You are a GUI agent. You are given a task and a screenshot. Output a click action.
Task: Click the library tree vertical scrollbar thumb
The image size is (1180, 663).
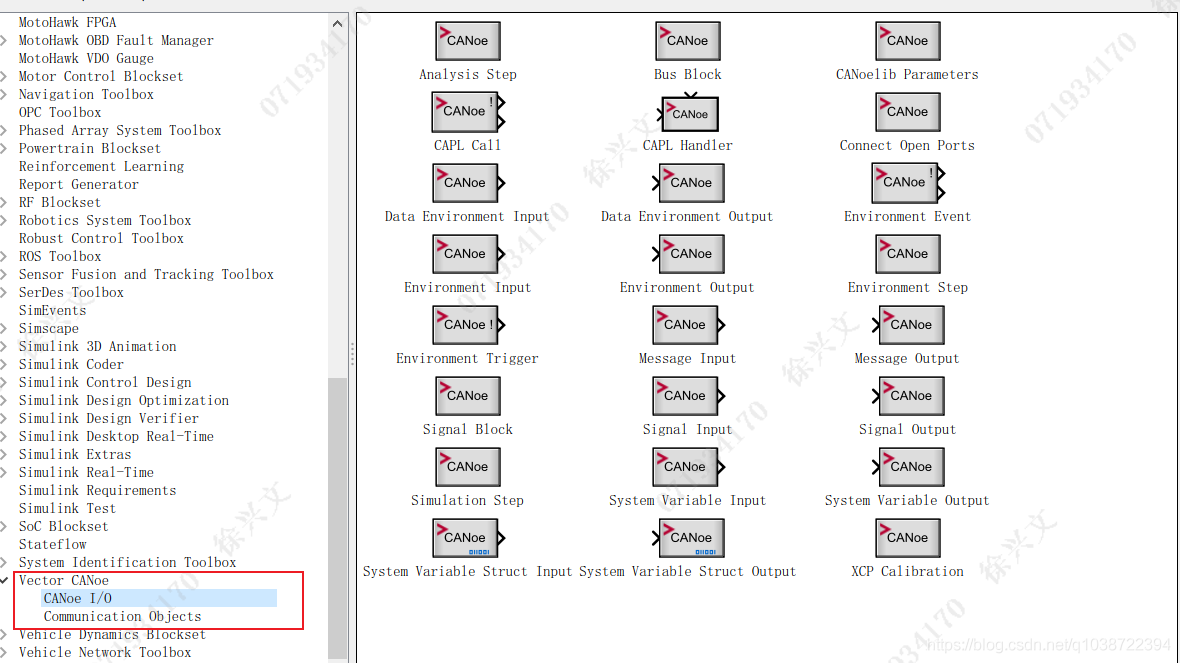[337, 519]
